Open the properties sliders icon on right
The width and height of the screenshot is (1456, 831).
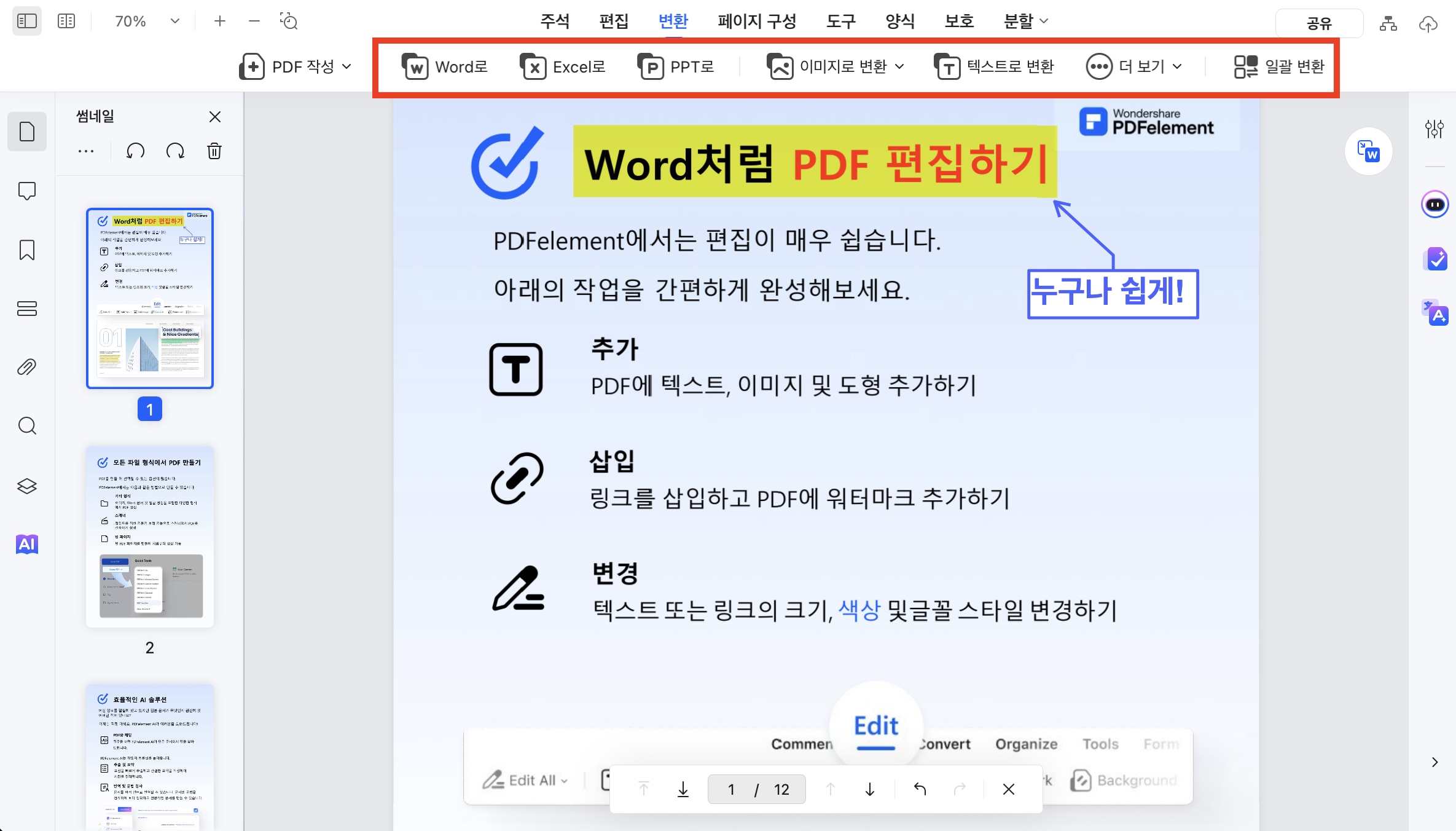1434,128
